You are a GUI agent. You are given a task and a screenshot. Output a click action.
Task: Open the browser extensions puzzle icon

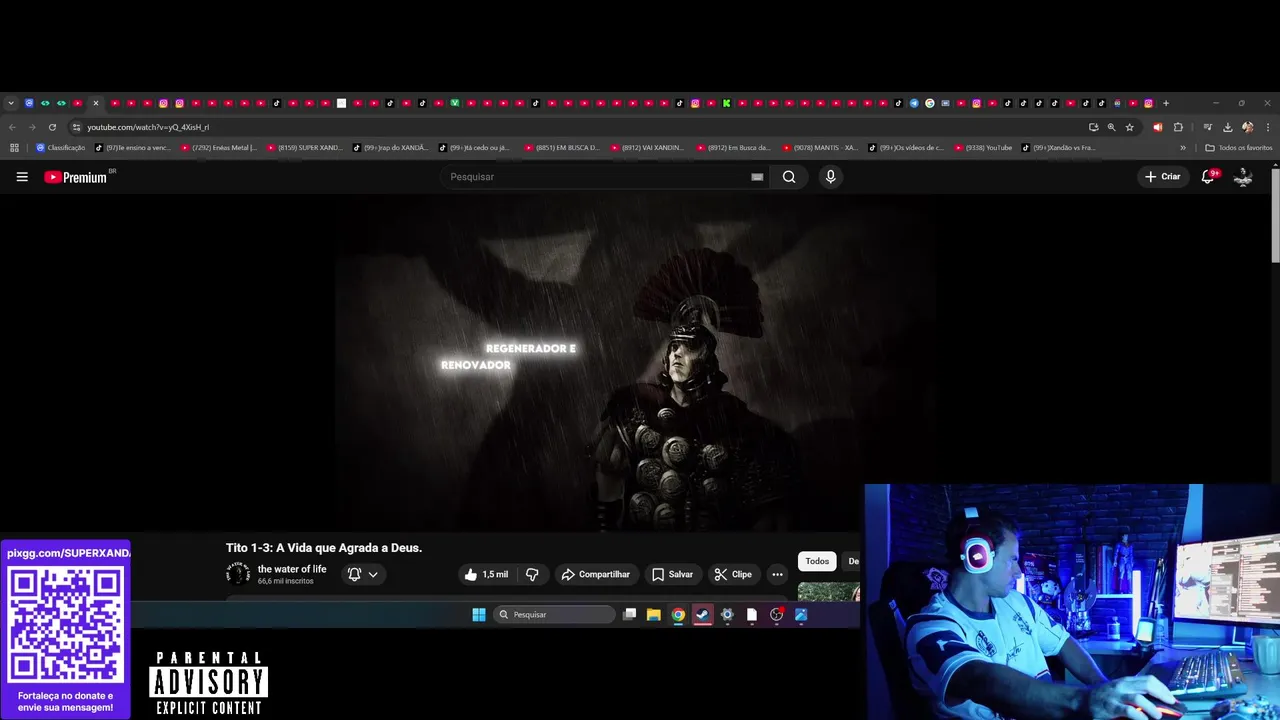(x=1178, y=127)
